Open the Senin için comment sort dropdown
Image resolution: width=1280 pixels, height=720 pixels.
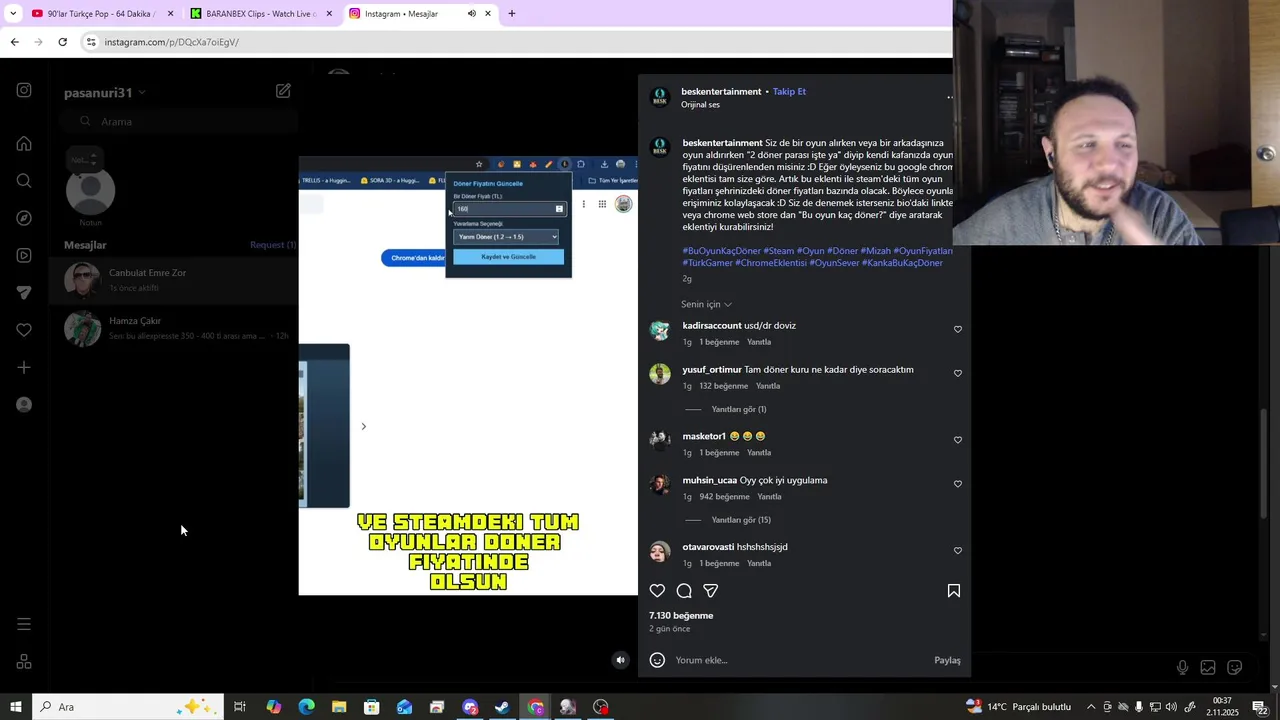(706, 304)
